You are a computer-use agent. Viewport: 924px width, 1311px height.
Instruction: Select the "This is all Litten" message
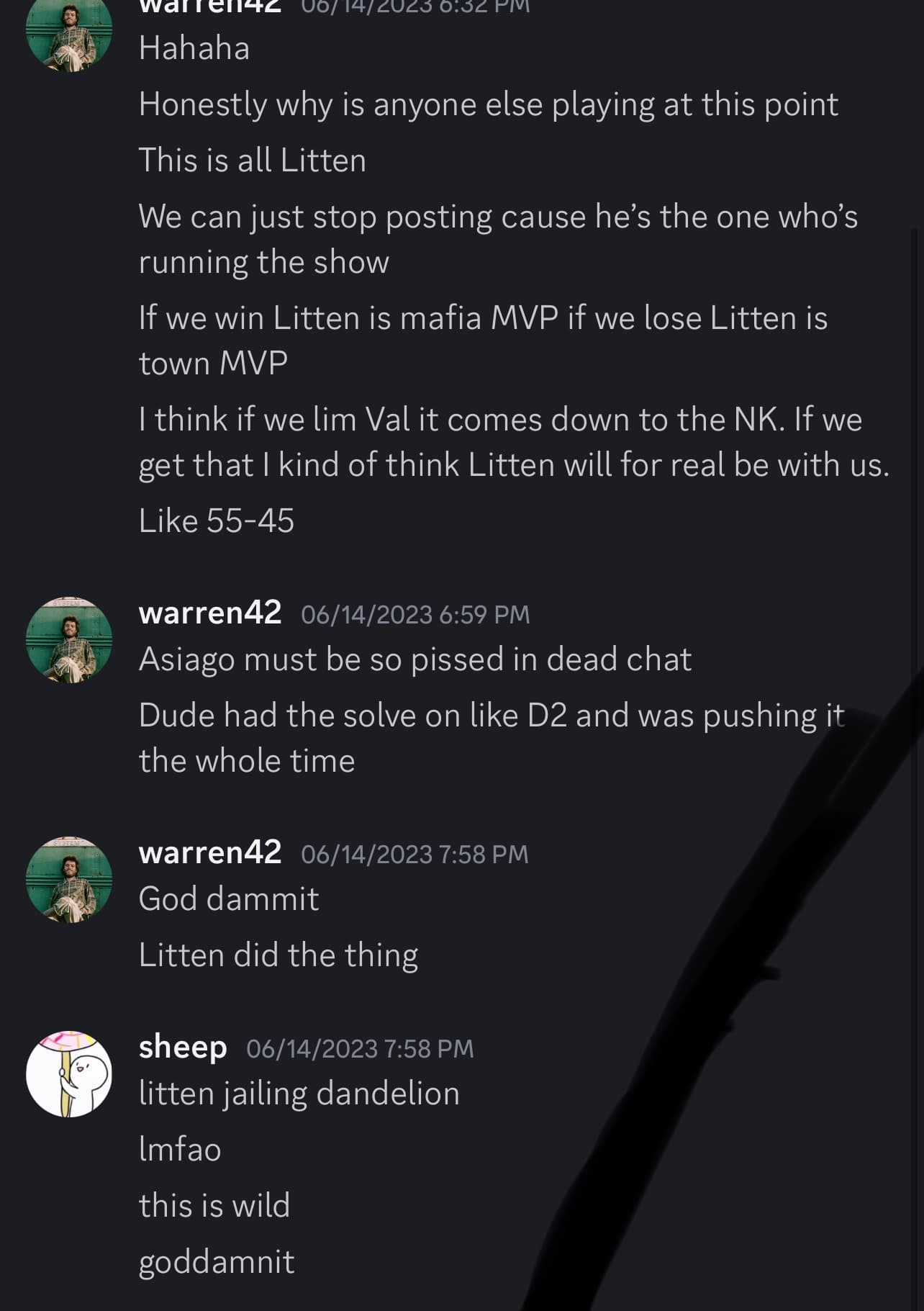click(253, 161)
